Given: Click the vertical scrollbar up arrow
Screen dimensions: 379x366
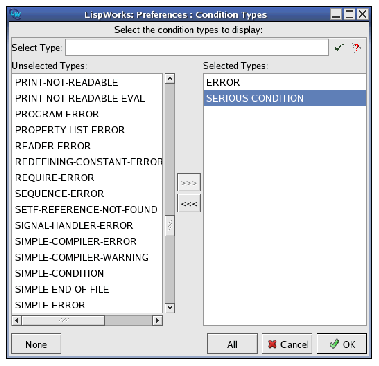Looking at the screenshot, I should pyautogui.click(x=170, y=79).
